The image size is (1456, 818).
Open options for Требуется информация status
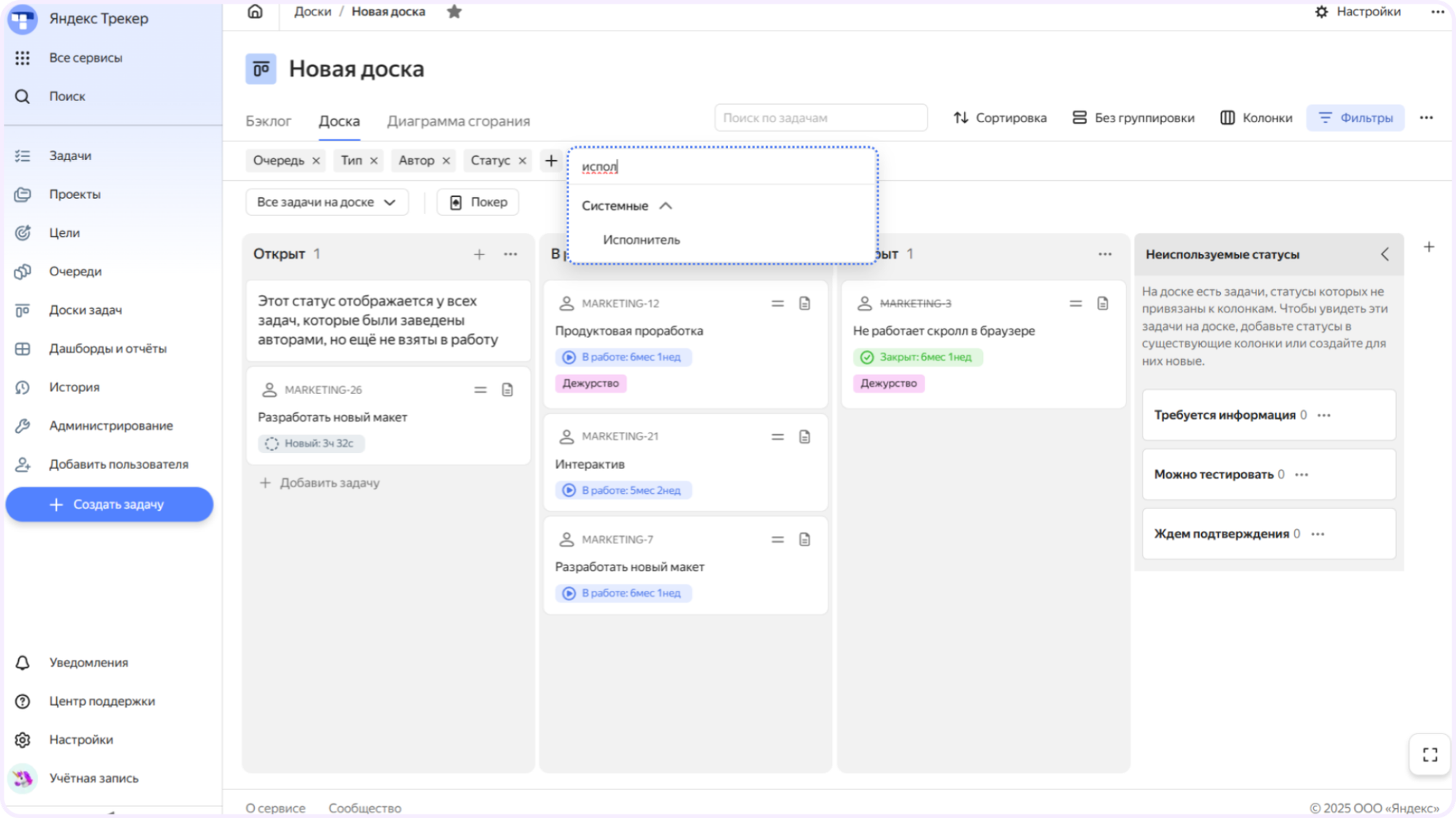(1324, 415)
